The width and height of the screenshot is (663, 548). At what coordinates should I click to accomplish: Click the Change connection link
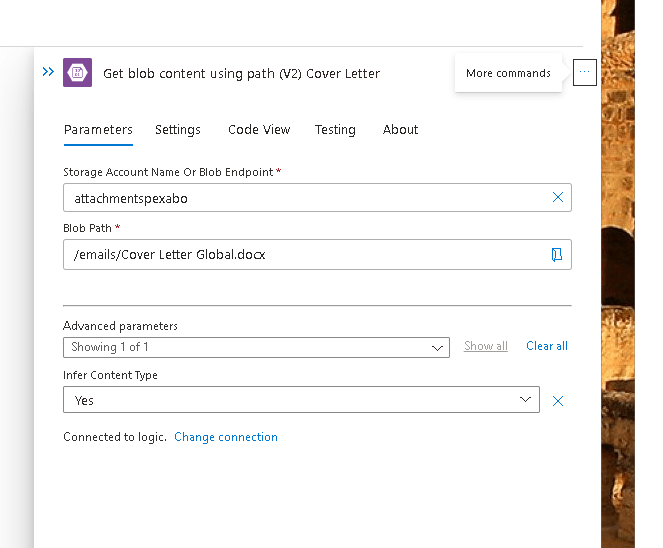tap(226, 437)
